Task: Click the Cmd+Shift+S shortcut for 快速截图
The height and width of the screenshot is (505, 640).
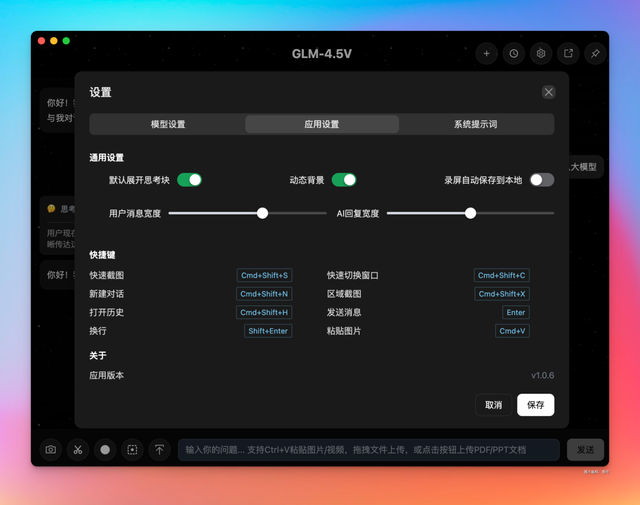Action: [264, 275]
